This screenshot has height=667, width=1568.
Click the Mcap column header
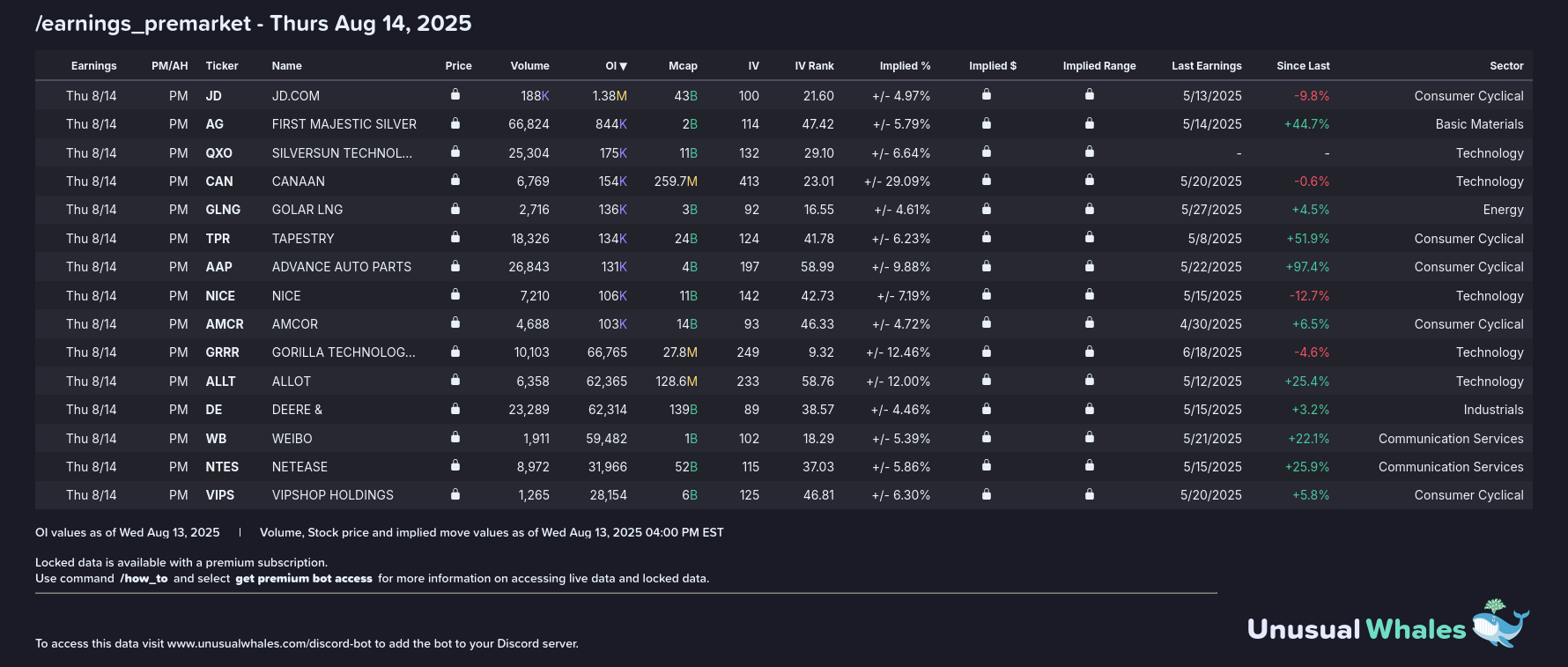(x=683, y=66)
